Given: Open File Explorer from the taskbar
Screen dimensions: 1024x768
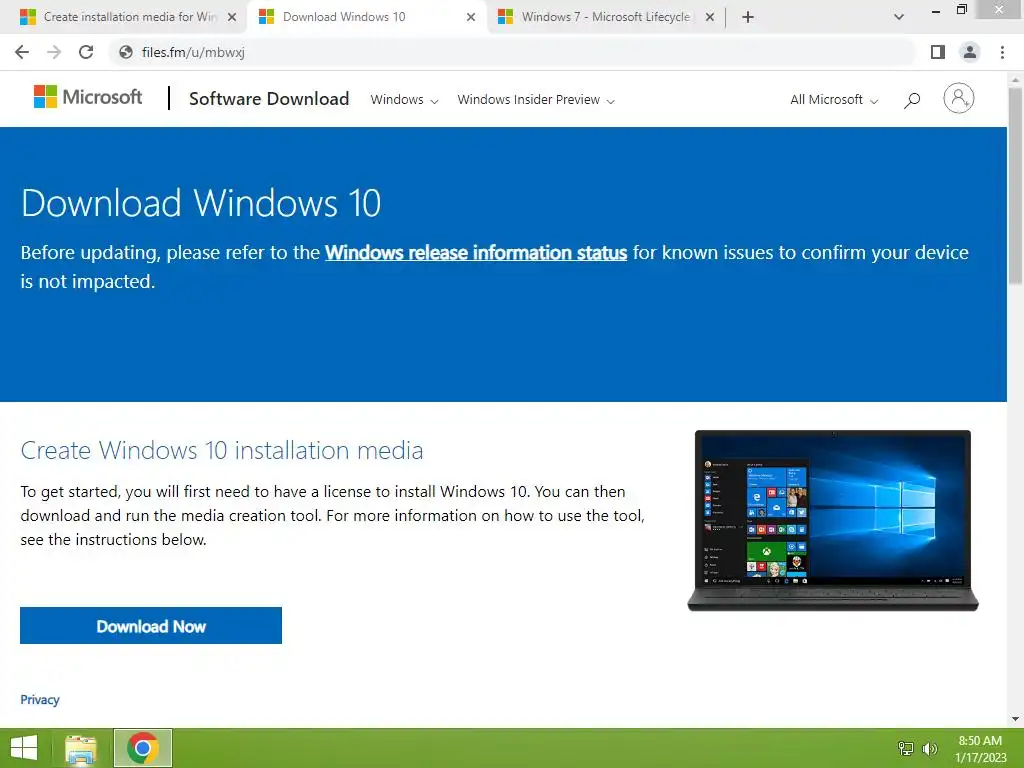Looking at the screenshot, I should click(81, 748).
